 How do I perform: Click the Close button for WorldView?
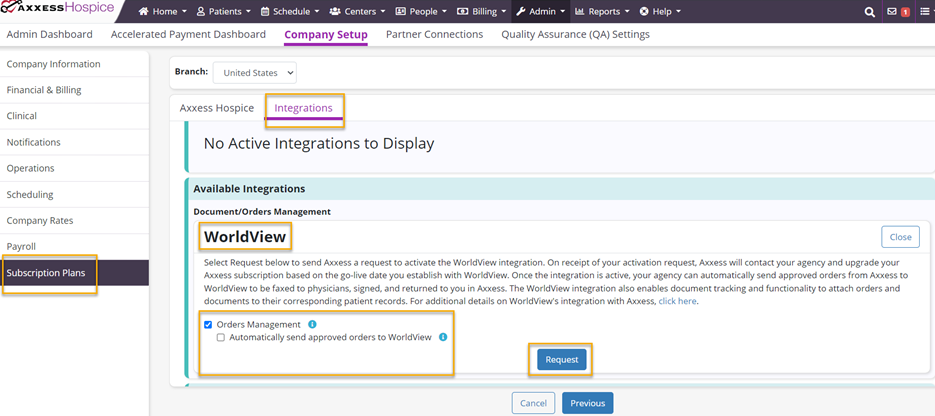[x=900, y=237]
